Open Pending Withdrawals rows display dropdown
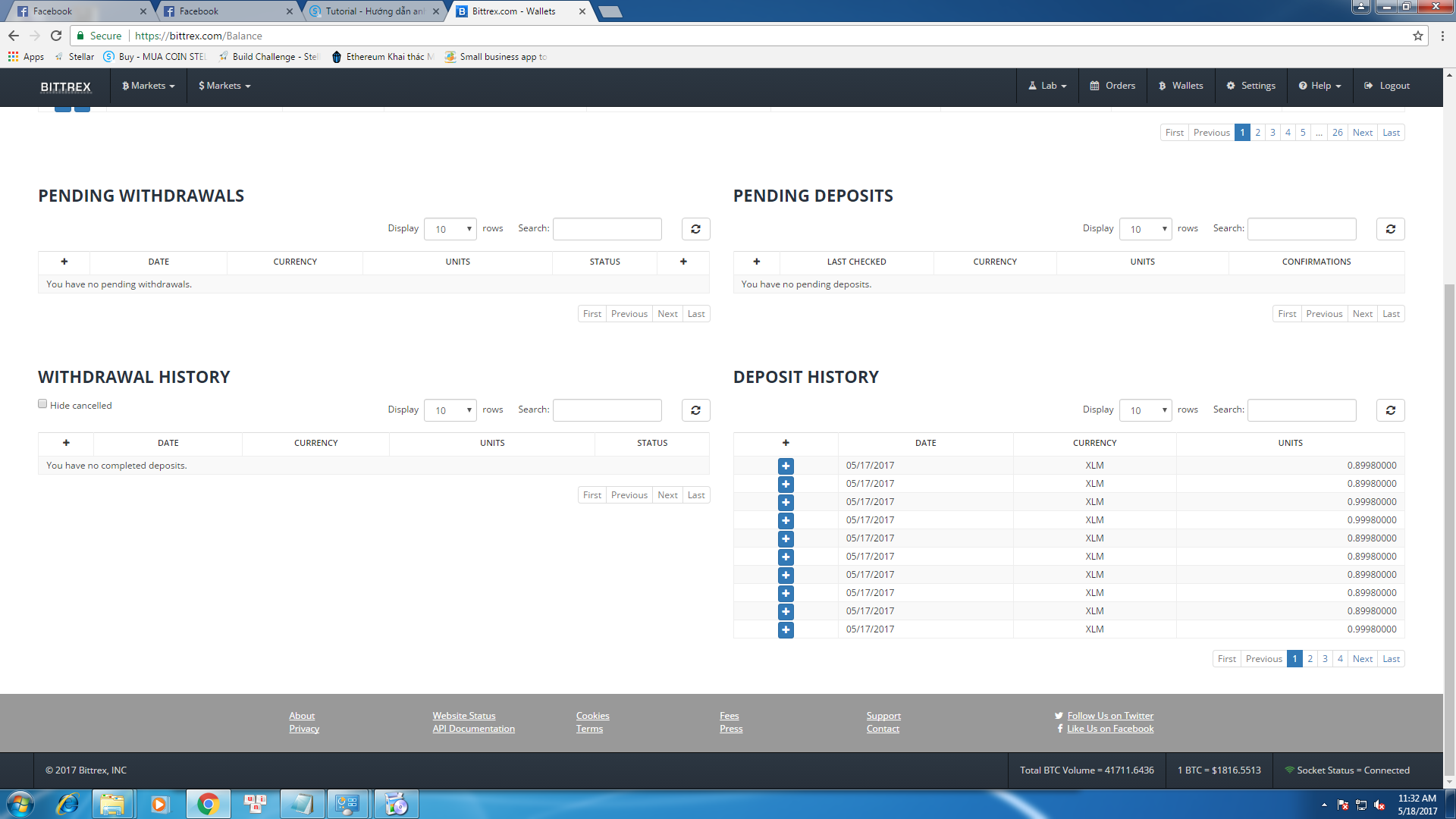Image resolution: width=1456 pixels, height=819 pixels. (450, 229)
